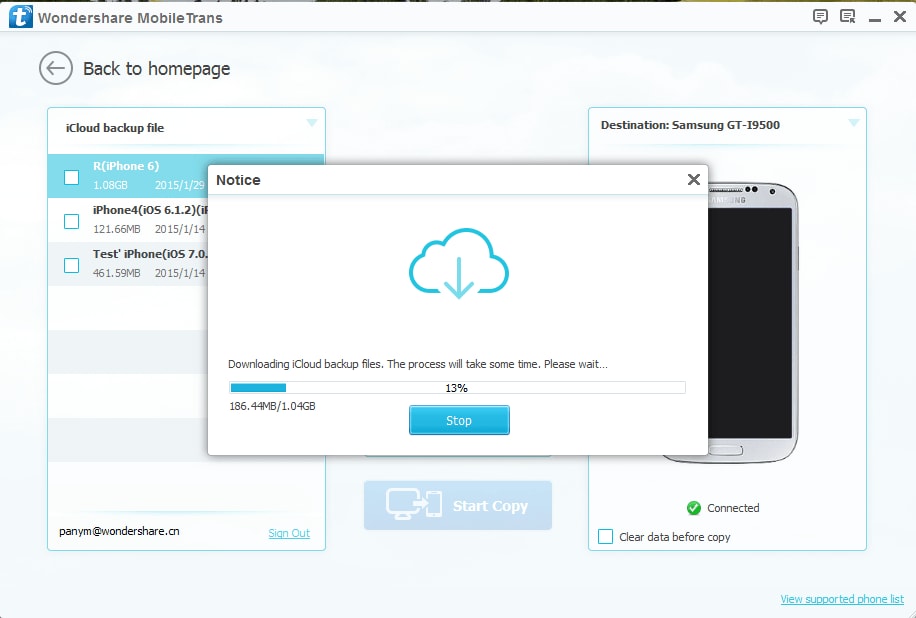Select the R(iPhone 6) backup checkbox

tap(71, 177)
